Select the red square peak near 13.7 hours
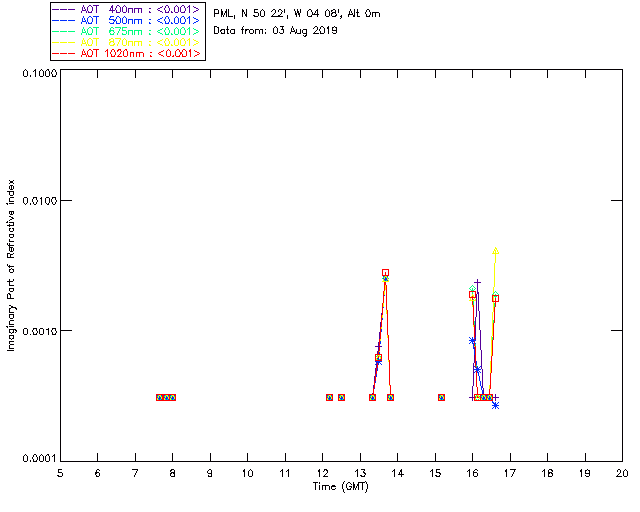The width and height of the screenshot is (640, 512). pyautogui.click(x=385, y=272)
